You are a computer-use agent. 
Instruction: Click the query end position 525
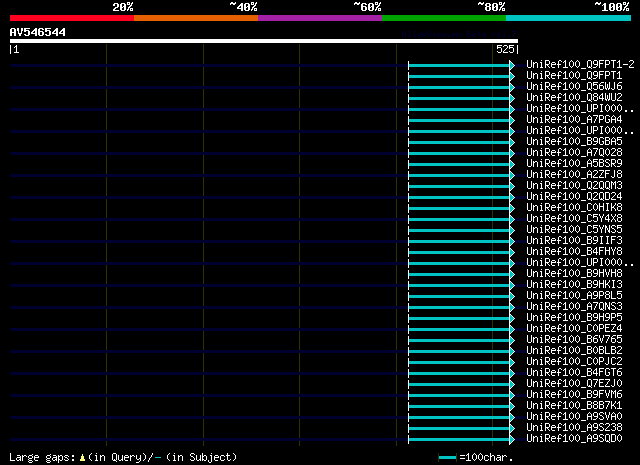point(505,49)
